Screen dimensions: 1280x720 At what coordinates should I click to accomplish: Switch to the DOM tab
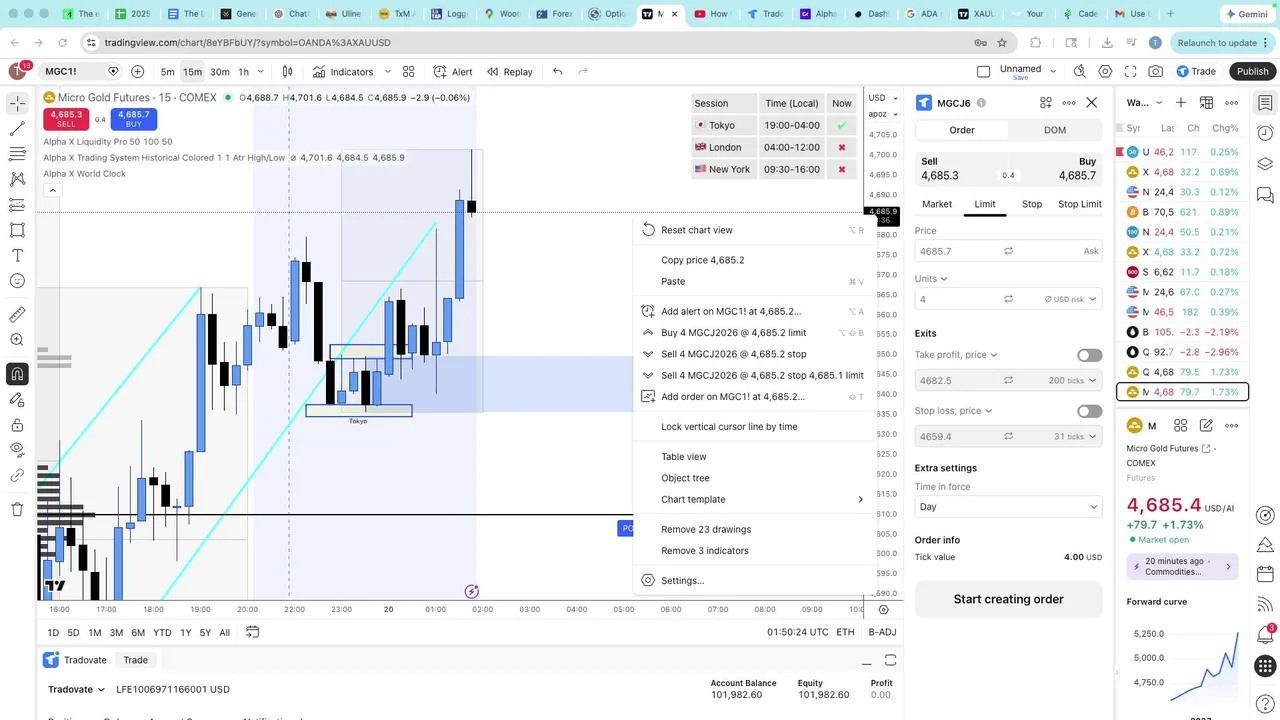pyautogui.click(x=1054, y=130)
